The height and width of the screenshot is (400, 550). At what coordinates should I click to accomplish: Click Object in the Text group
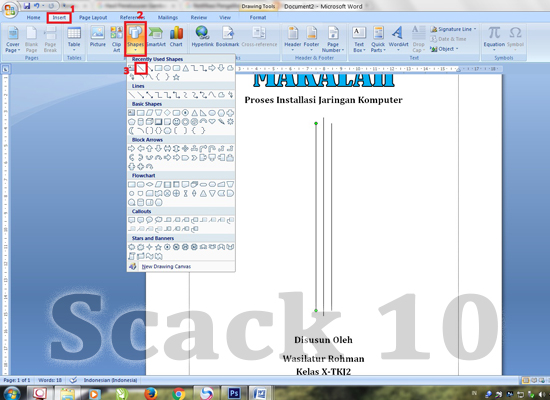click(444, 49)
